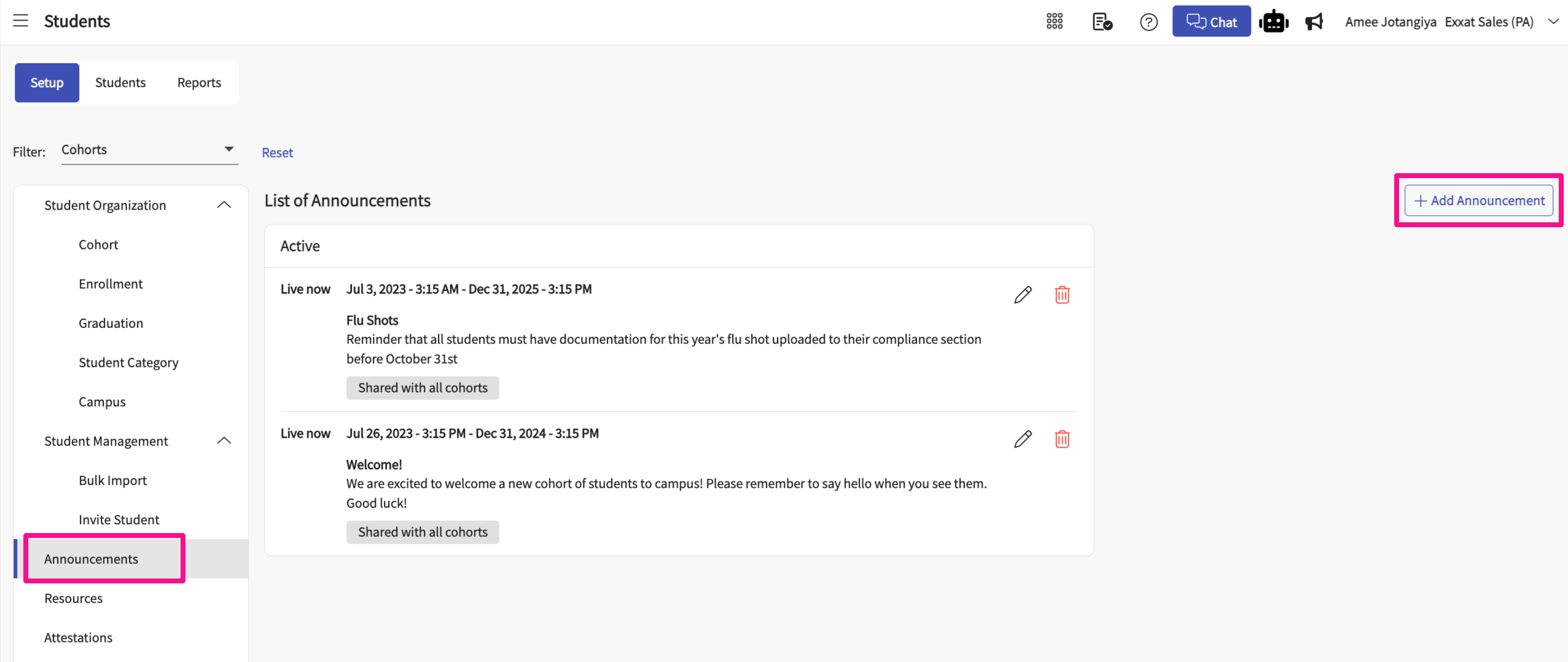Expand the user account dropdown arrow
Screen dimensions: 1568x662
pyautogui.click(x=1553, y=21)
